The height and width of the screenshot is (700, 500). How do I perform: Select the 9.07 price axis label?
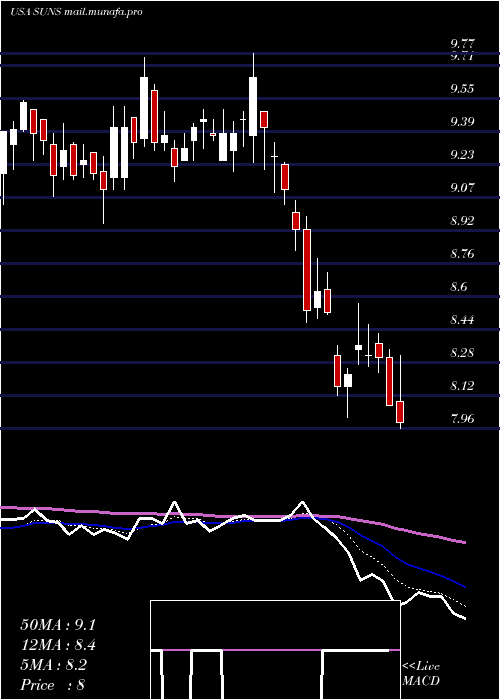[462, 188]
